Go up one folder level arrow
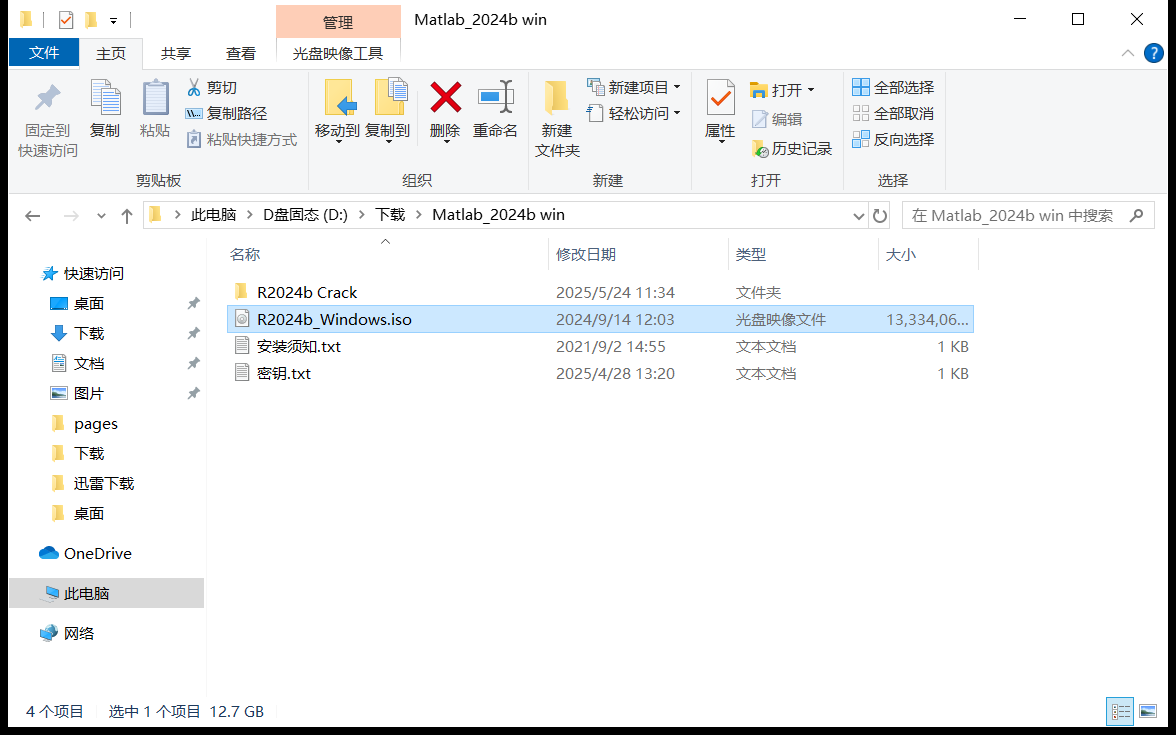 click(x=127, y=216)
